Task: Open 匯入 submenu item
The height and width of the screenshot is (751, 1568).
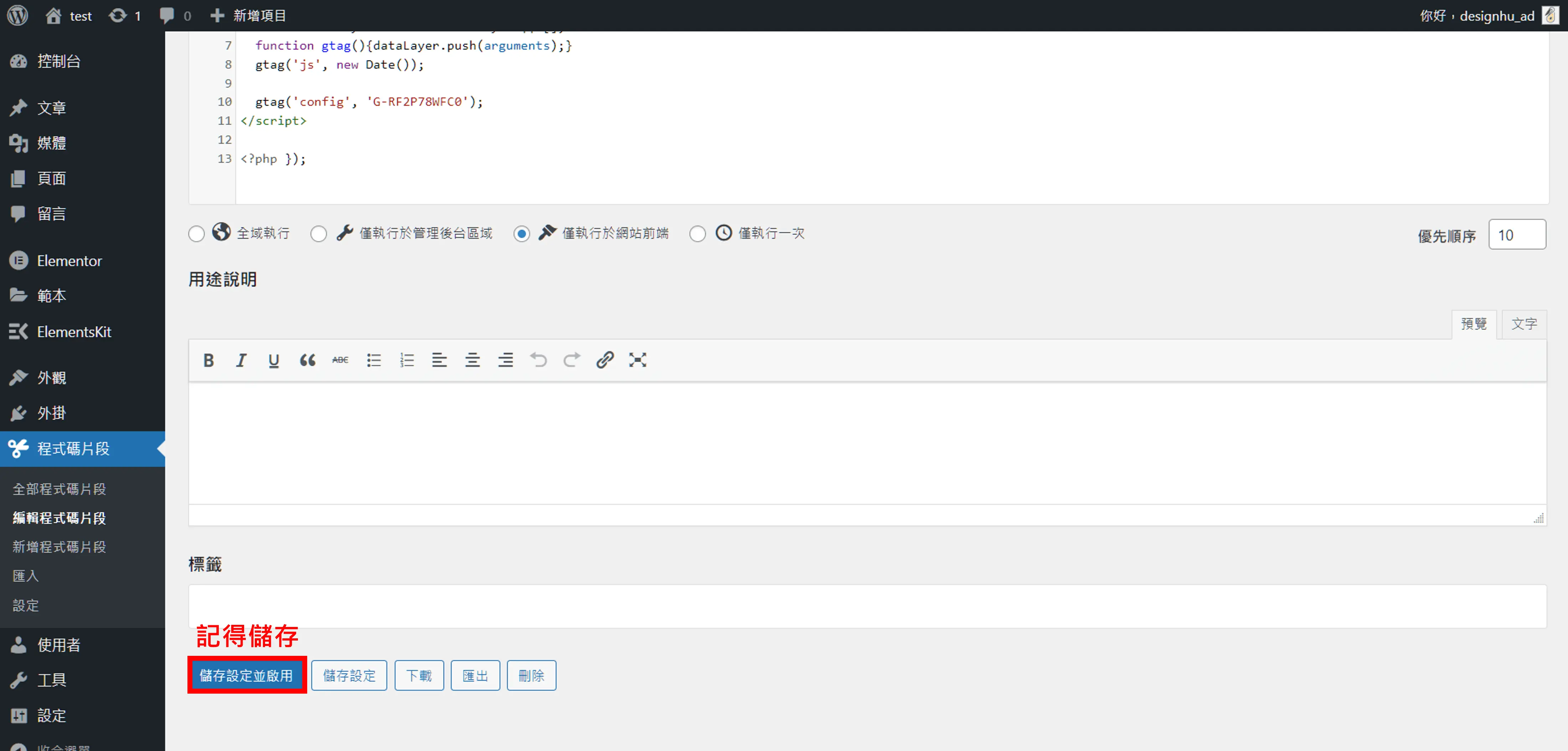Action: click(x=26, y=576)
